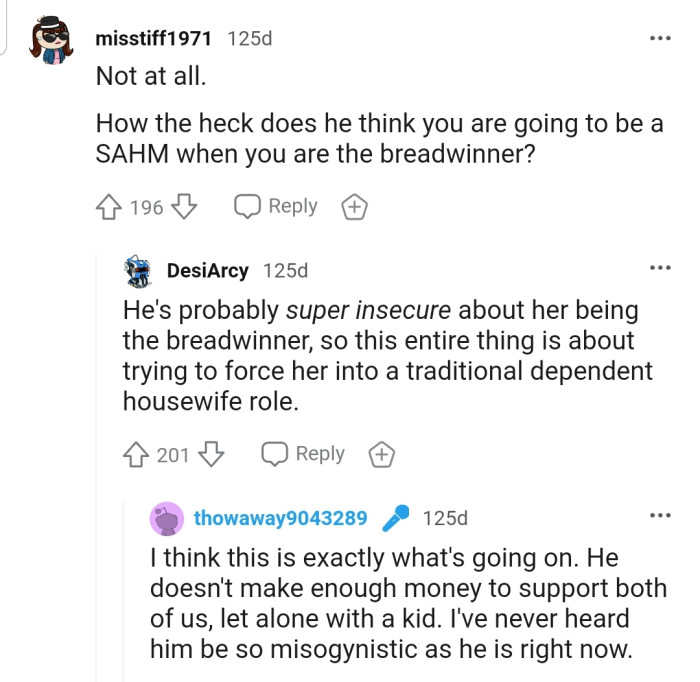Click the OP microphone icon
The width and height of the screenshot is (700, 682).
click(x=396, y=518)
